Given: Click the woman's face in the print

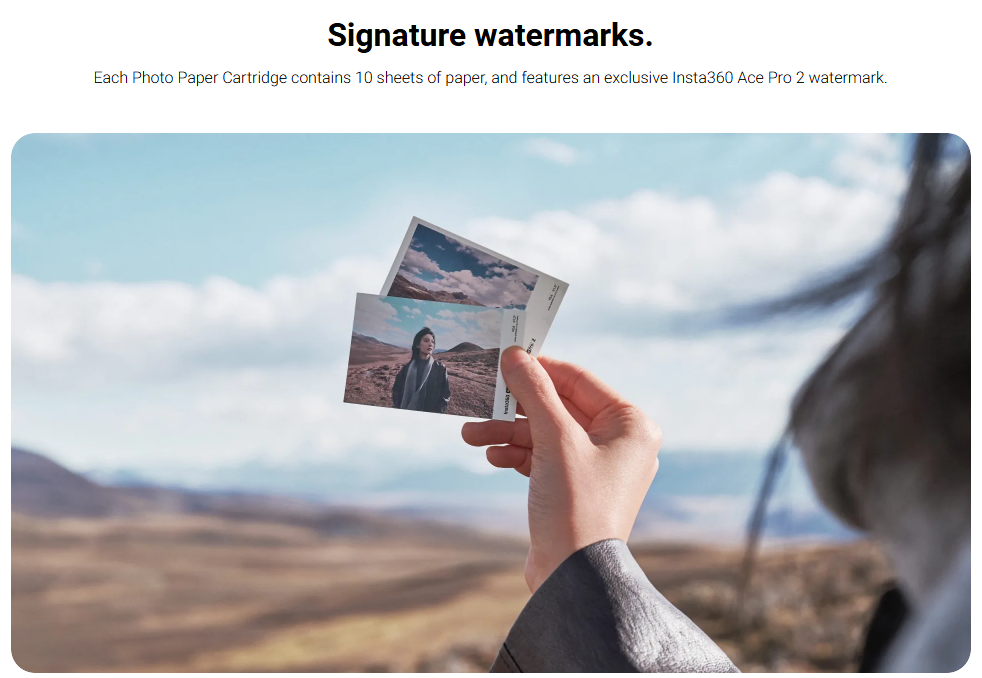Looking at the screenshot, I should coord(423,342).
